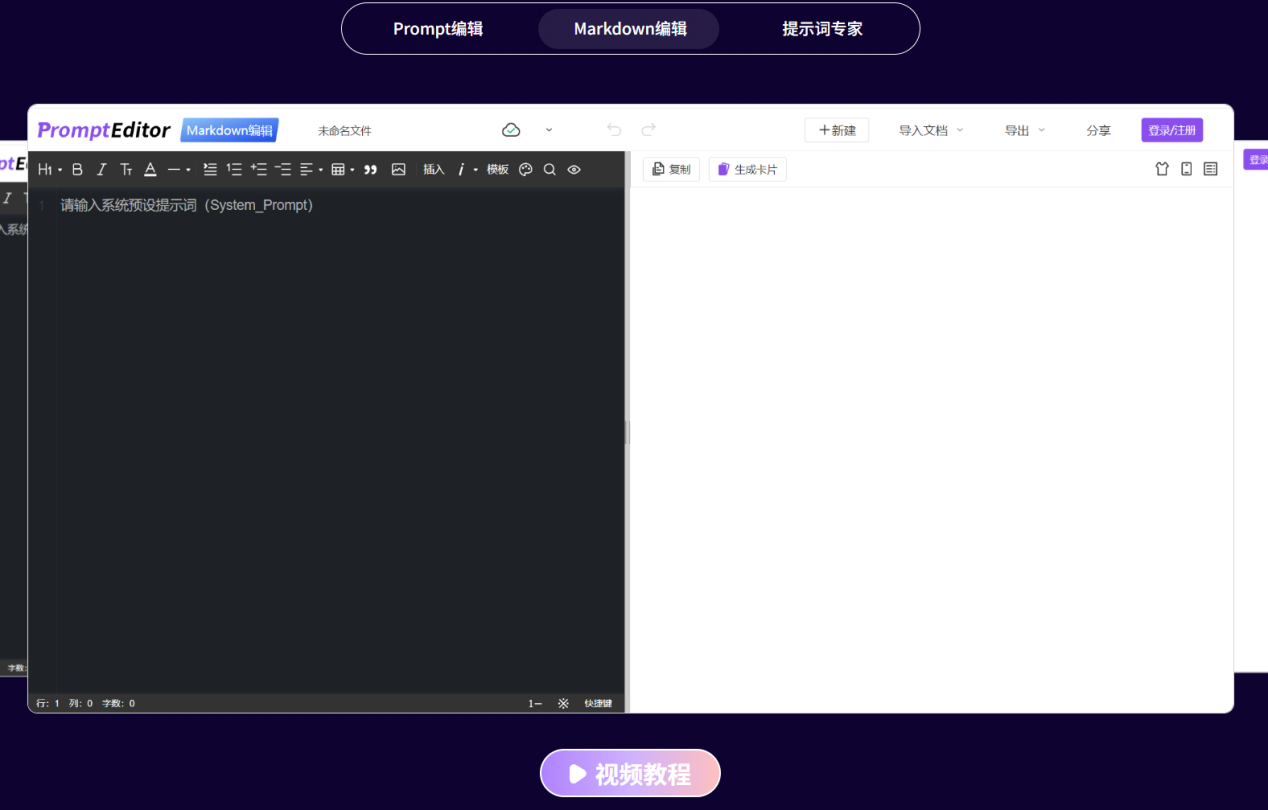Click the 1— line number toggle
The image size is (1268, 810).
point(535,703)
